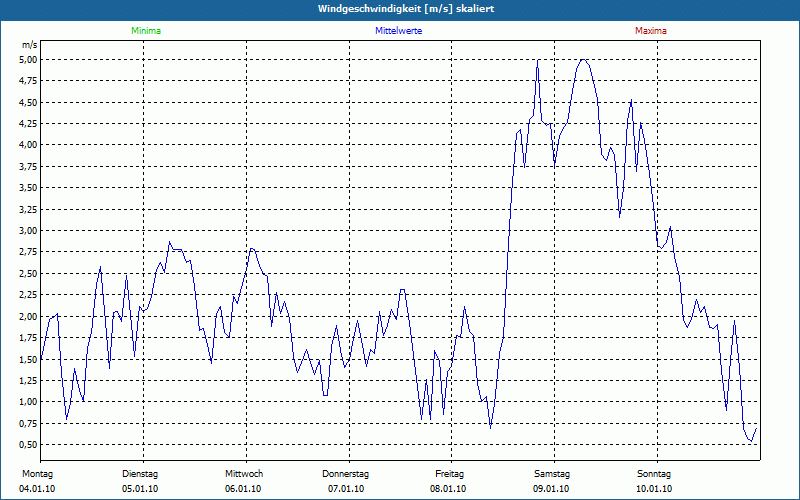This screenshot has height=500, width=800.
Task: Click the 0,50 y-axis value
Action: 29,444
